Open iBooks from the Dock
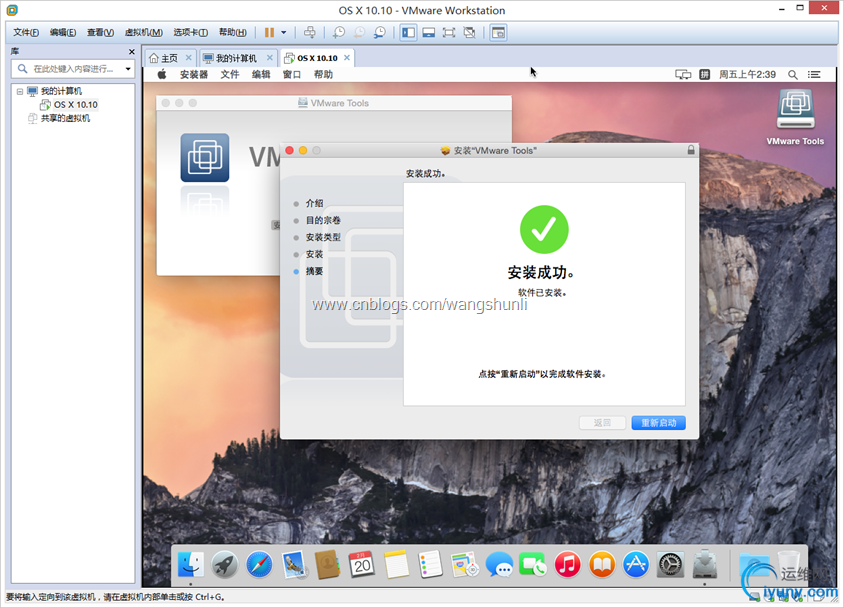844x608 pixels. pos(602,565)
